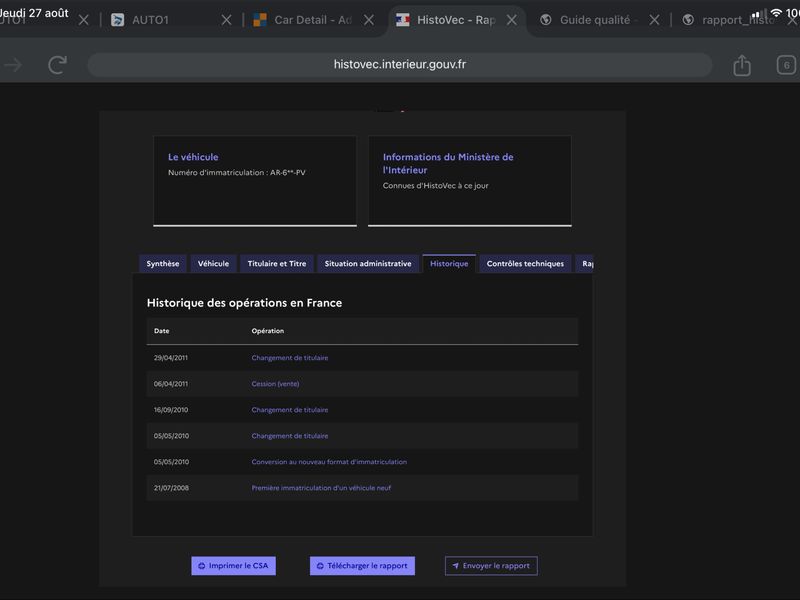The image size is (800, 600).
Task: Open the share sheet icon
Action: pyautogui.click(x=741, y=65)
